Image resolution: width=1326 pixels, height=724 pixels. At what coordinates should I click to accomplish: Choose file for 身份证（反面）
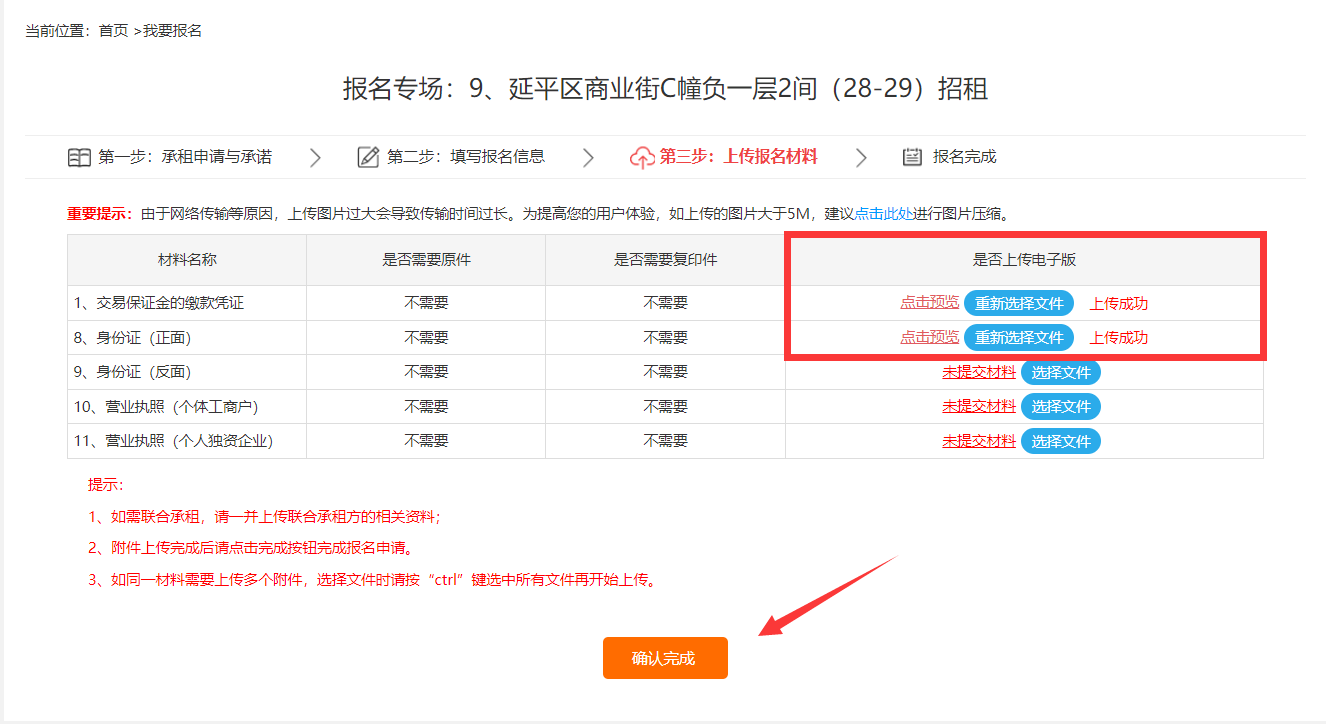coord(1060,372)
